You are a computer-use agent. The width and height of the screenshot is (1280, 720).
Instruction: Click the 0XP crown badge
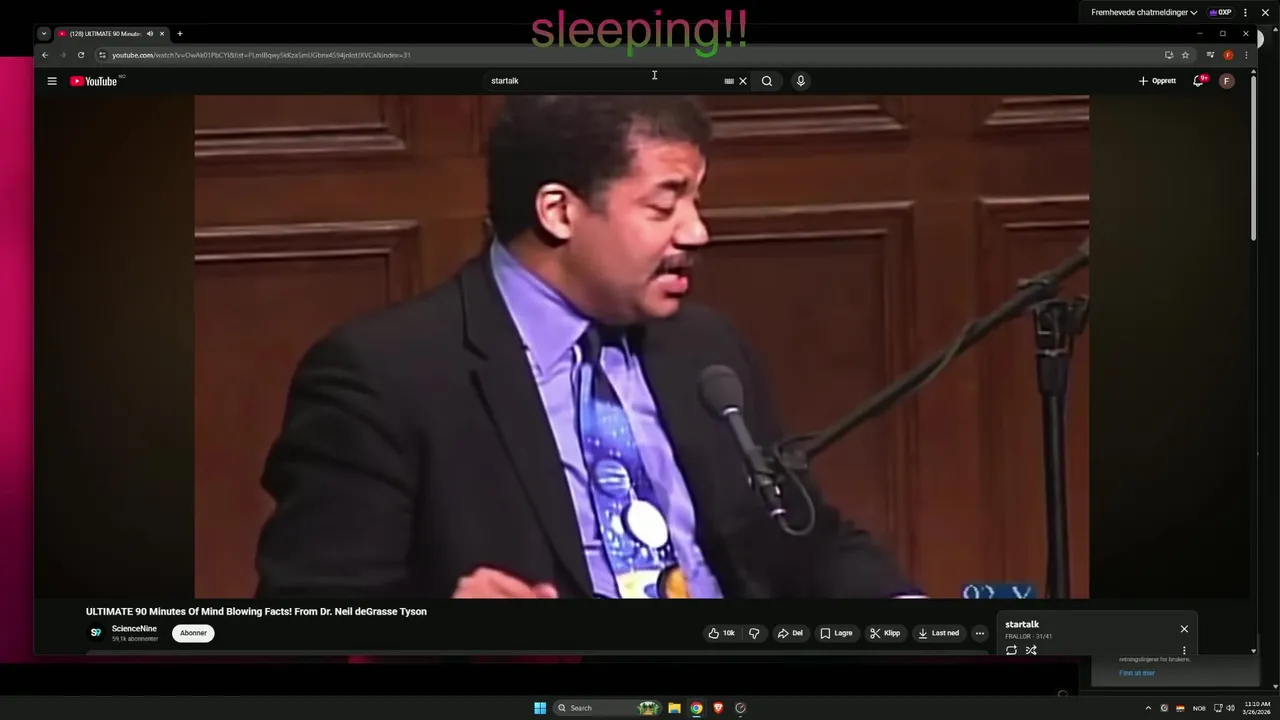[1220, 13]
